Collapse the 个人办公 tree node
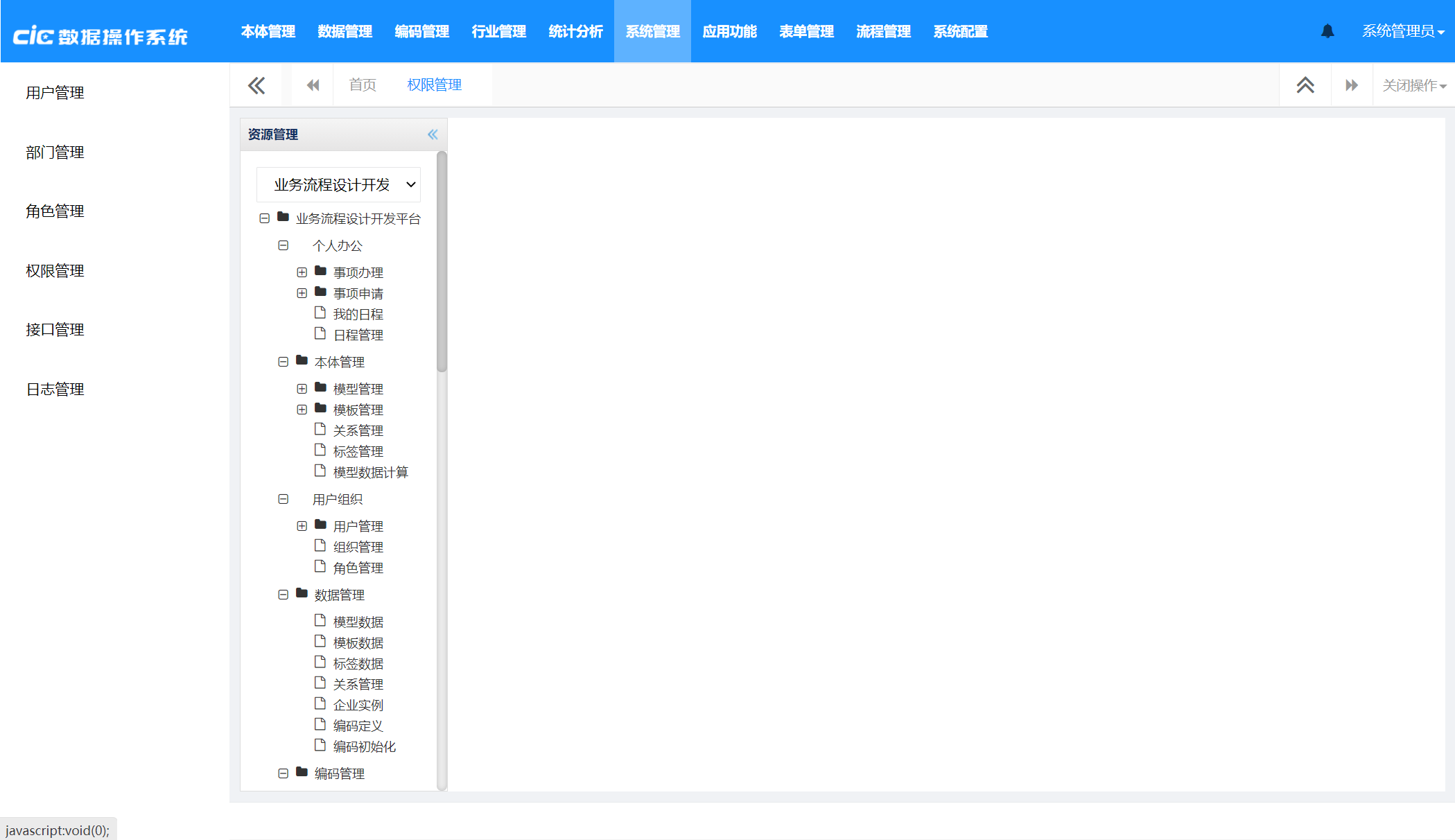 click(x=283, y=245)
